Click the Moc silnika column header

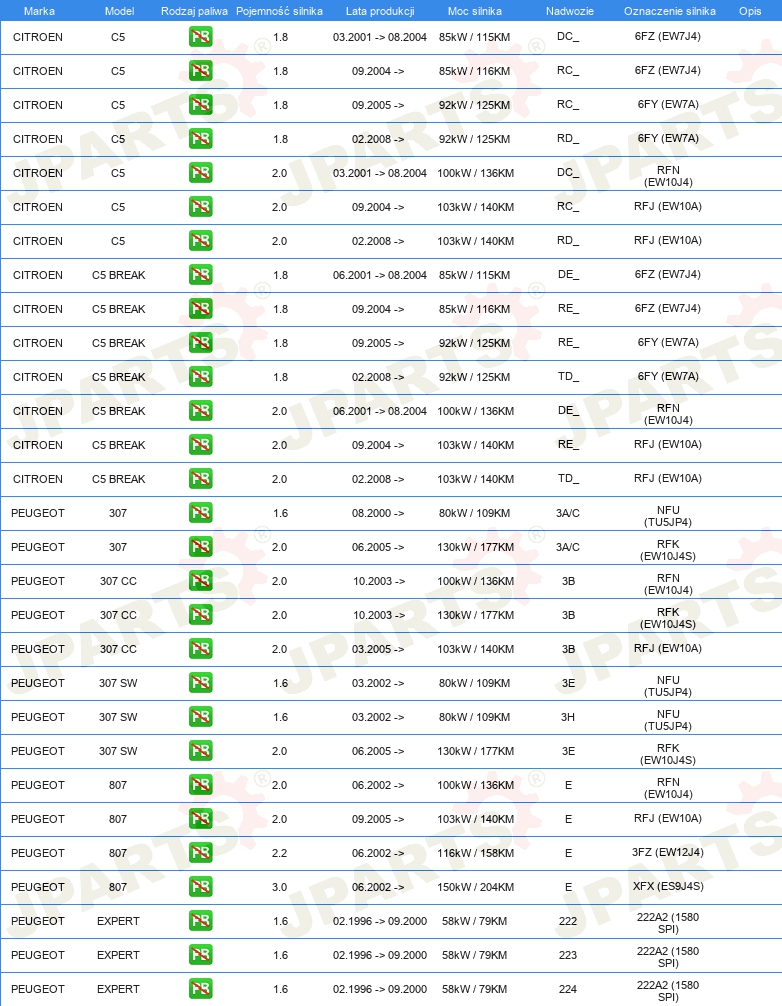pyautogui.click(x=475, y=11)
